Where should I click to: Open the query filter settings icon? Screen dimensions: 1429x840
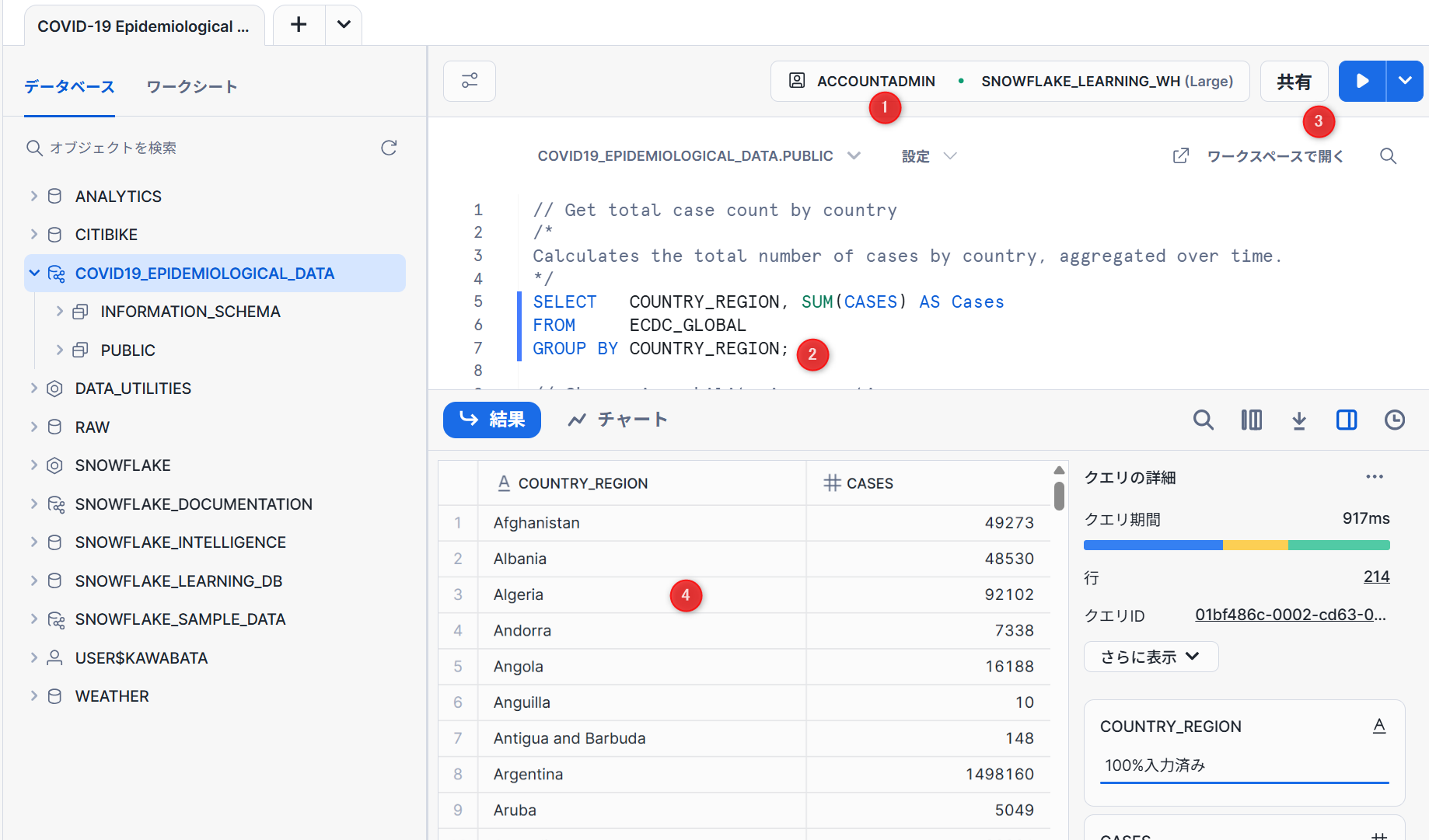click(x=470, y=81)
